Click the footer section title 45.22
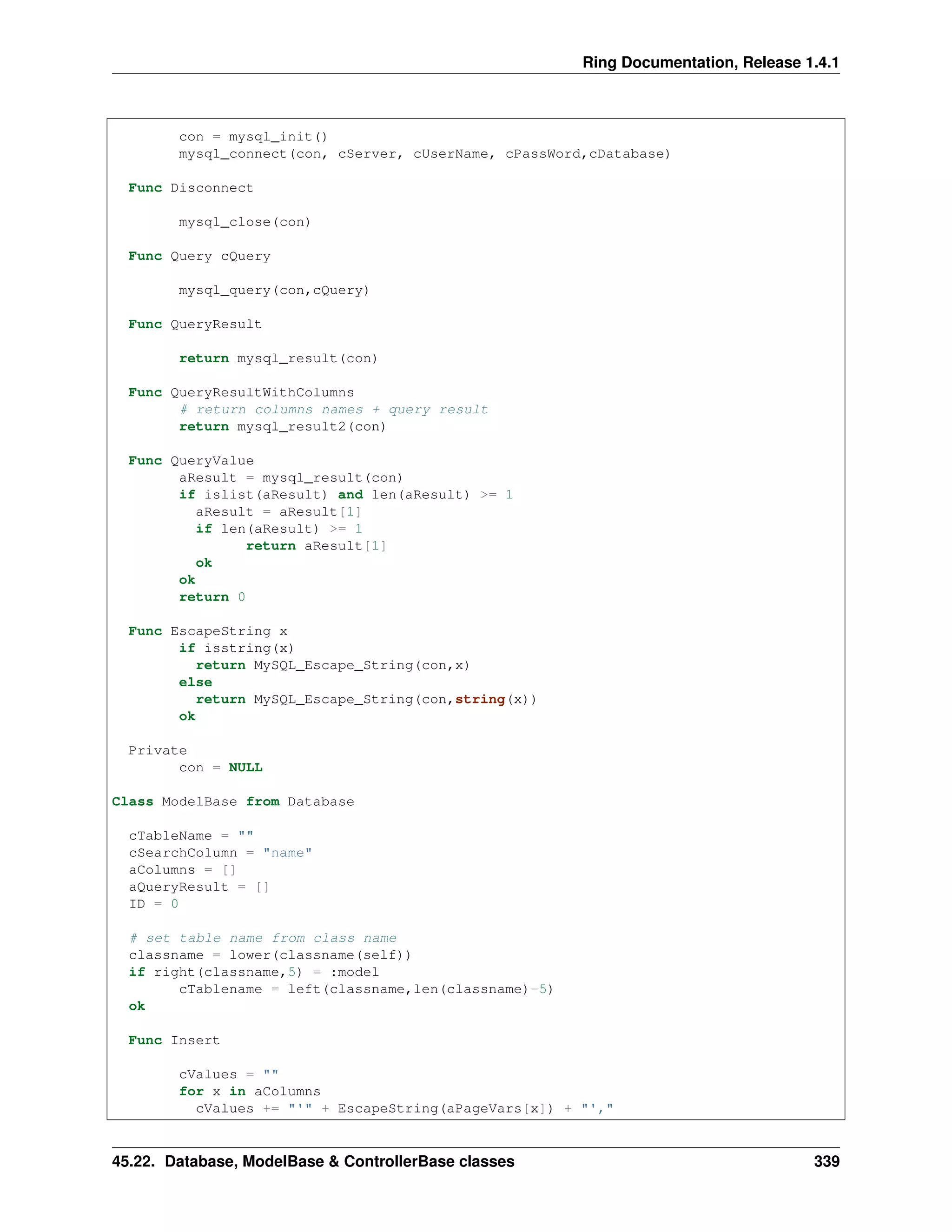Screen dimensions: 952x1232 pyautogui.click(x=313, y=1161)
